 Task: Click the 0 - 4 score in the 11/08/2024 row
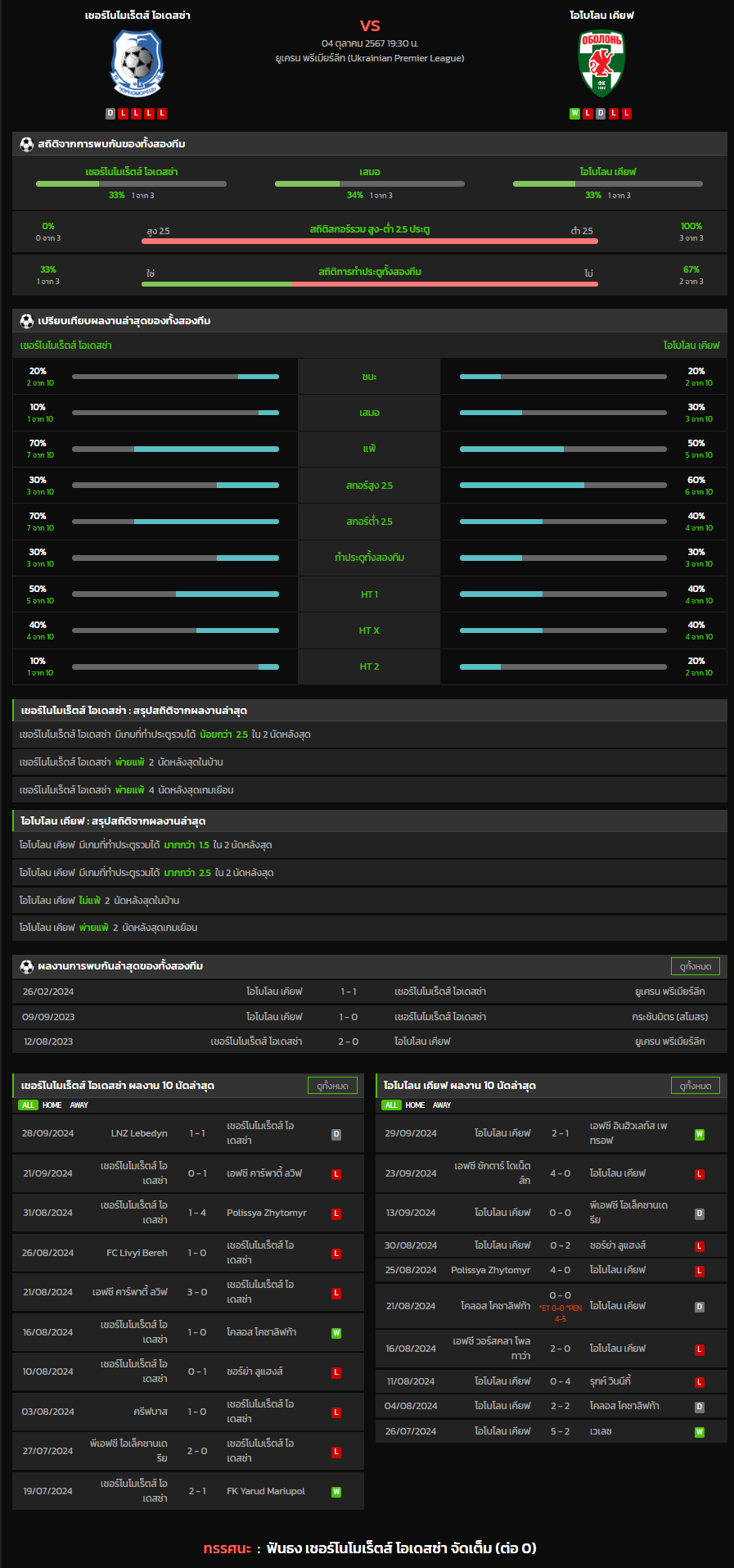point(561,1382)
